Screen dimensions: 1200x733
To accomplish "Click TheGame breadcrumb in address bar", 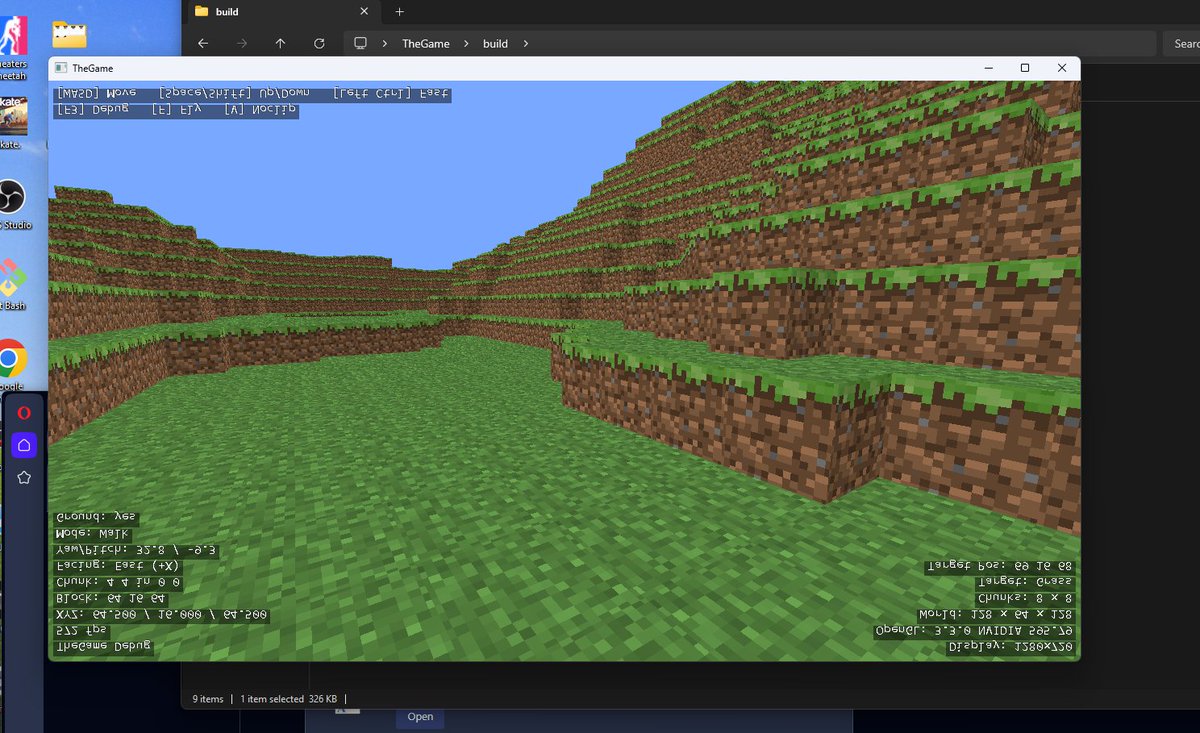I will point(426,44).
